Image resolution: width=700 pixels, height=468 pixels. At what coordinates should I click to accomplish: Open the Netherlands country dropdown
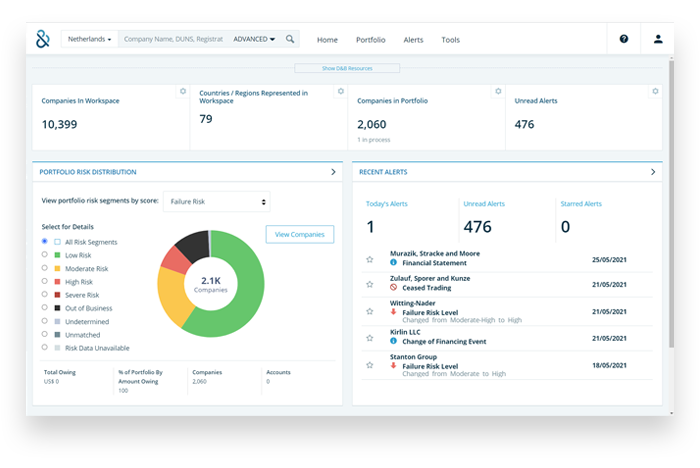[x=89, y=39]
